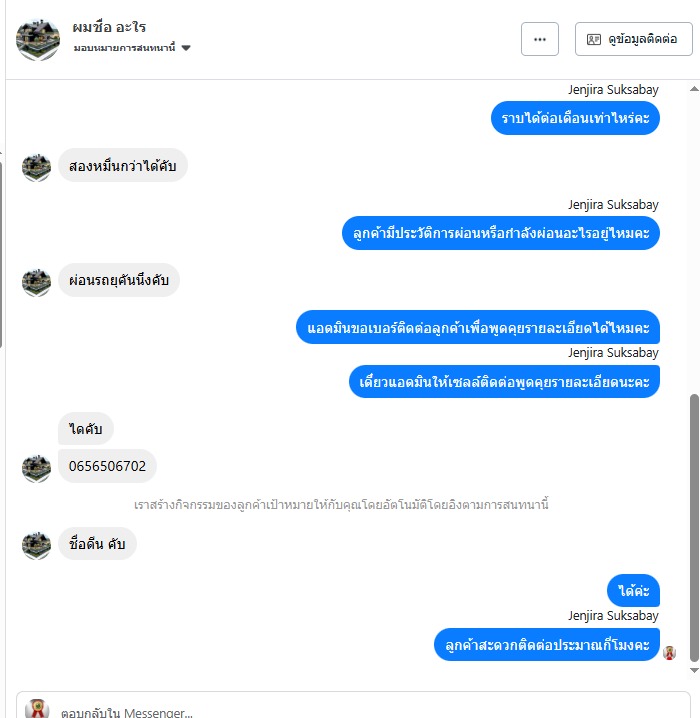Click the seen-by avatar beside last message
This screenshot has height=718, width=700.
click(x=669, y=653)
